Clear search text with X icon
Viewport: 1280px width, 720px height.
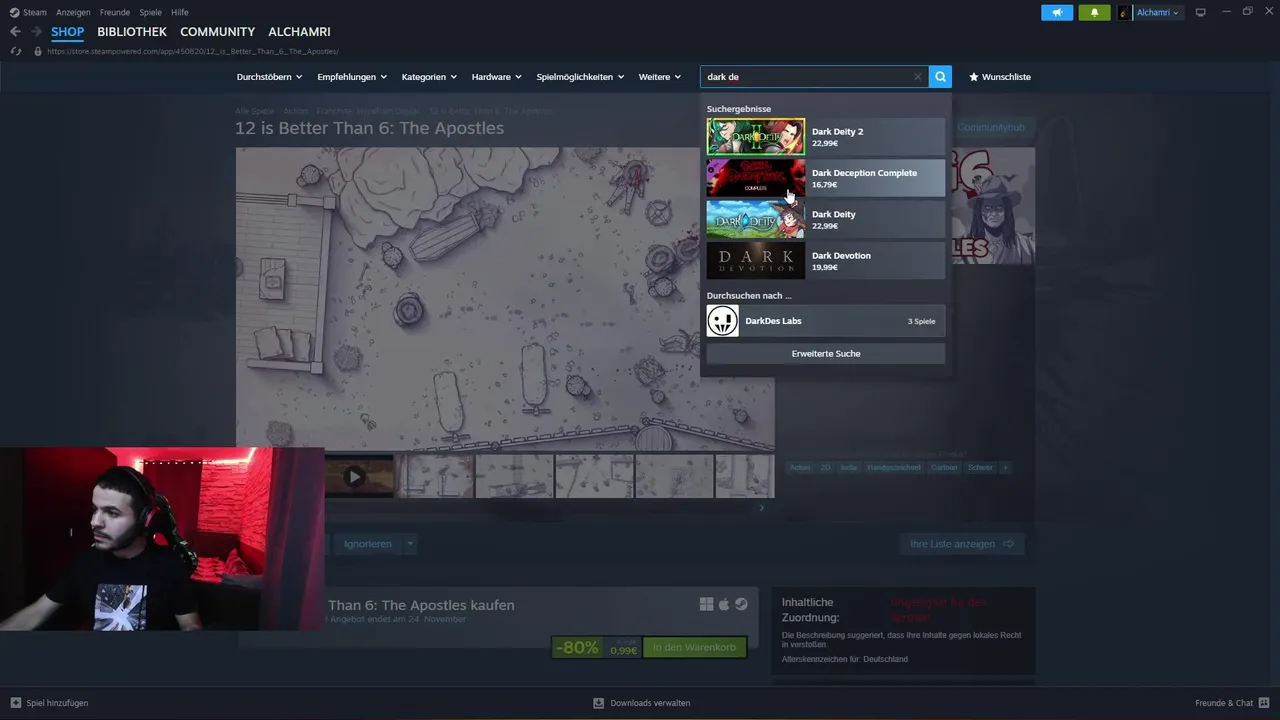click(x=917, y=77)
